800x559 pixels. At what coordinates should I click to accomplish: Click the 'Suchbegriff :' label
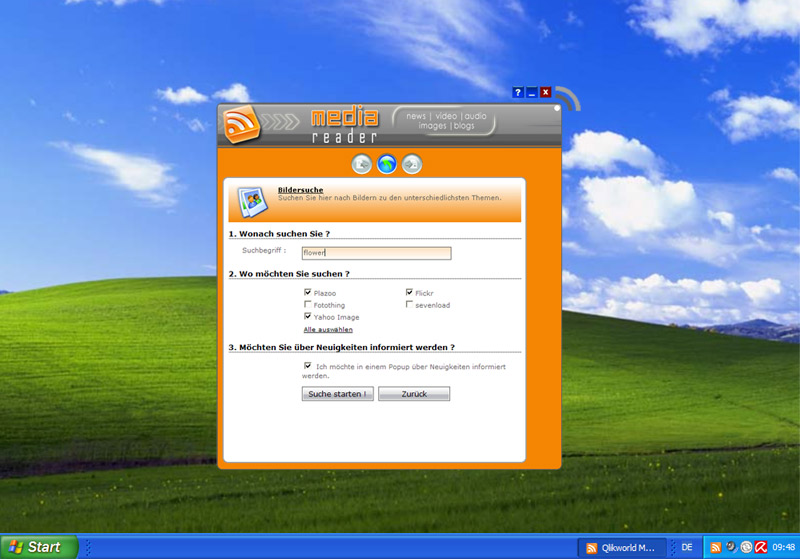264,250
